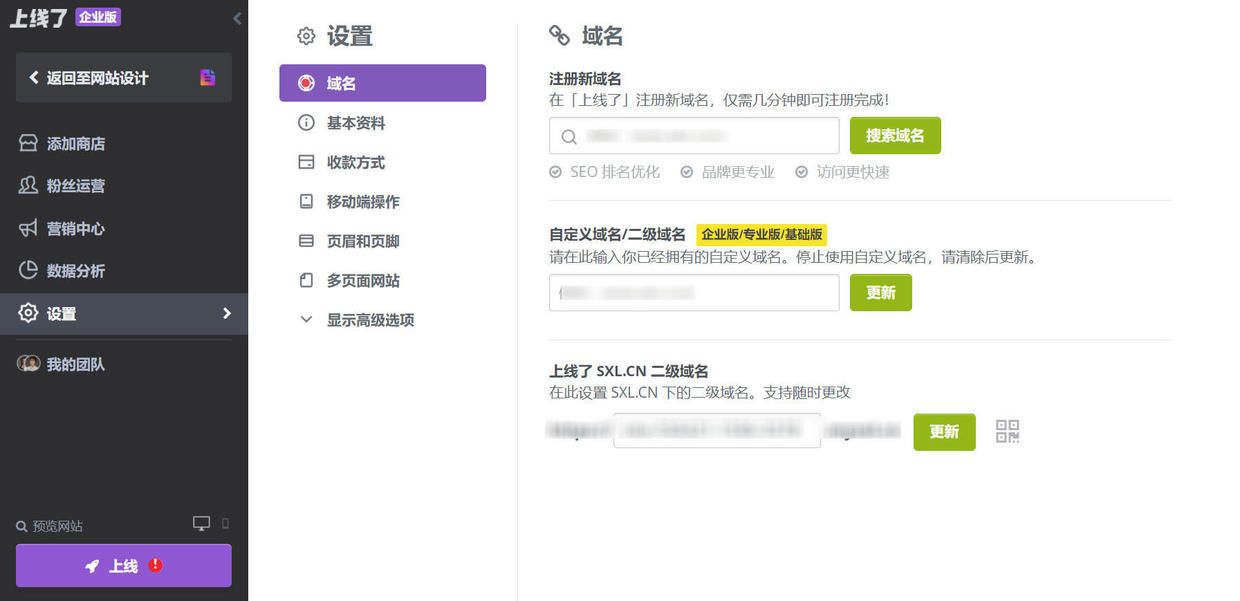Select the 基本资料 settings tab
Screen dimensions: 1240x601
(355, 123)
